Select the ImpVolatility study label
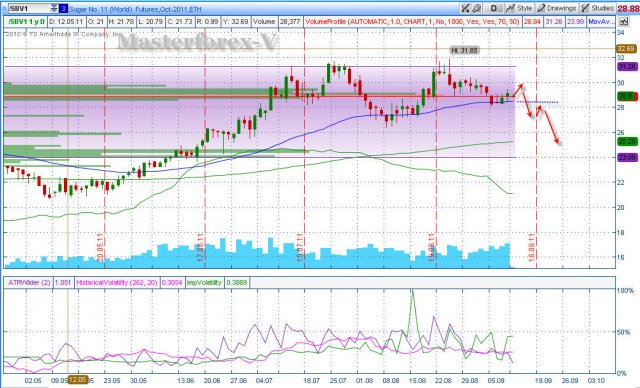The width and height of the screenshot is (640, 388). tap(204, 282)
